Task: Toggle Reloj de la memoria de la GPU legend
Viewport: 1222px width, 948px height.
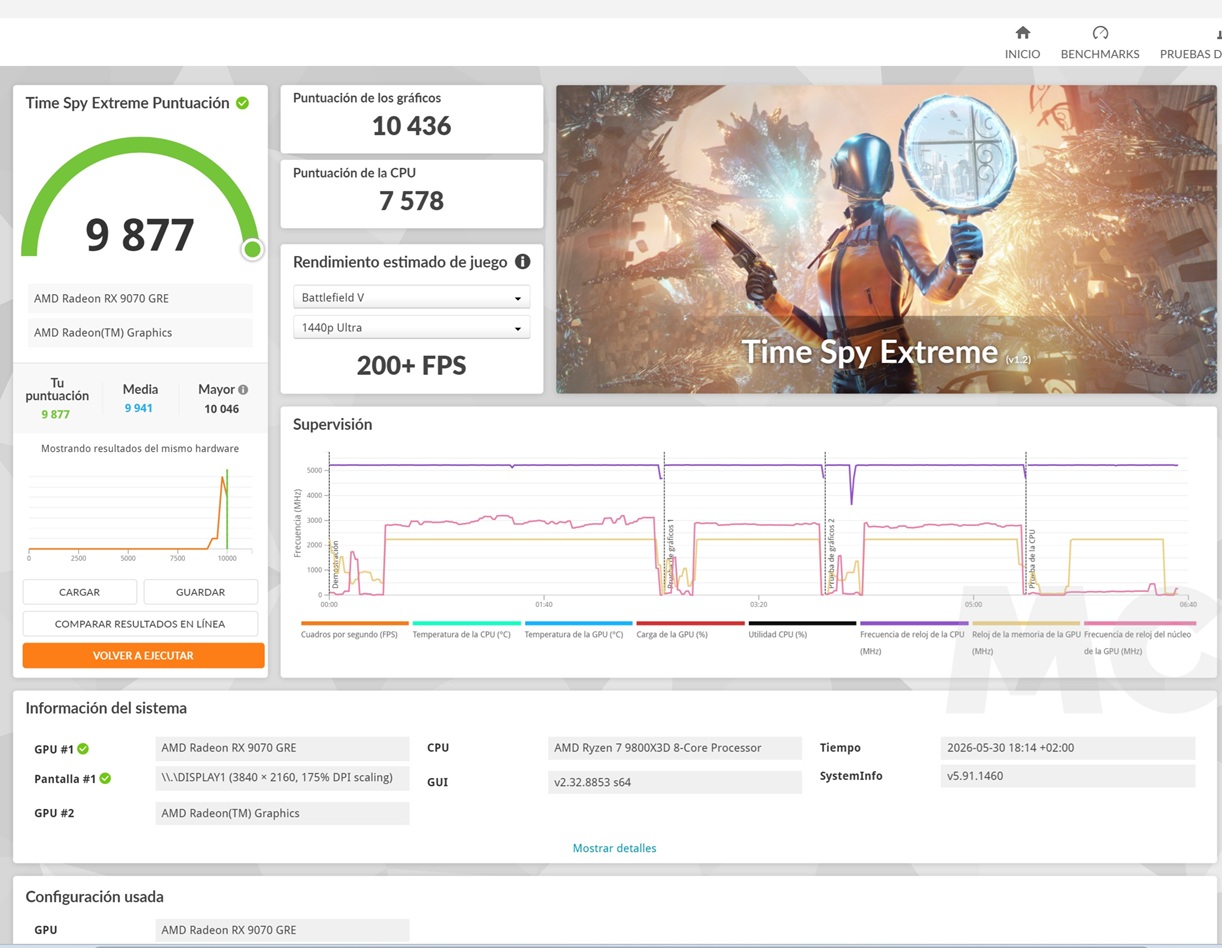Action: pyautogui.click(x=1026, y=642)
